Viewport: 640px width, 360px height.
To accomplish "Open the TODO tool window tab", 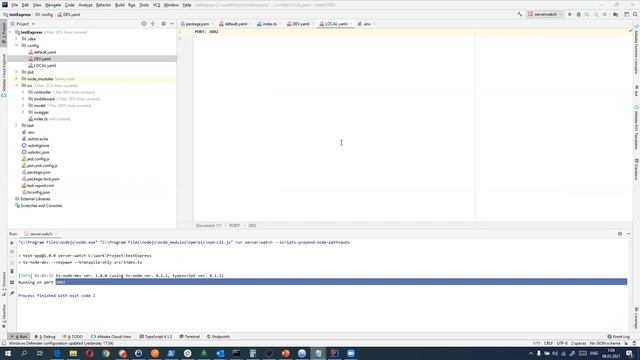I will pos(73,337).
